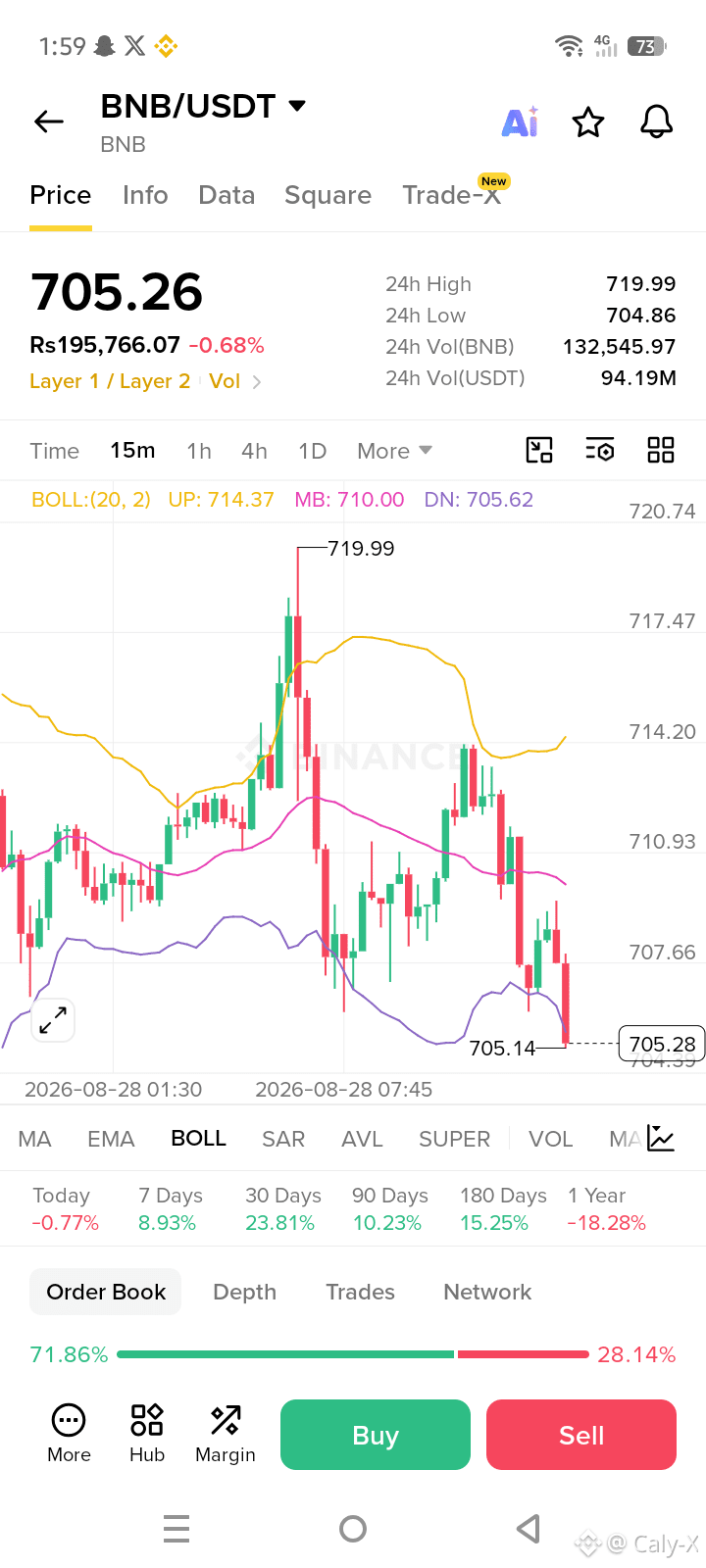Open price alert bell icon
The width and height of the screenshot is (706, 1568).
pyautogui.click(x=657, y=122)
